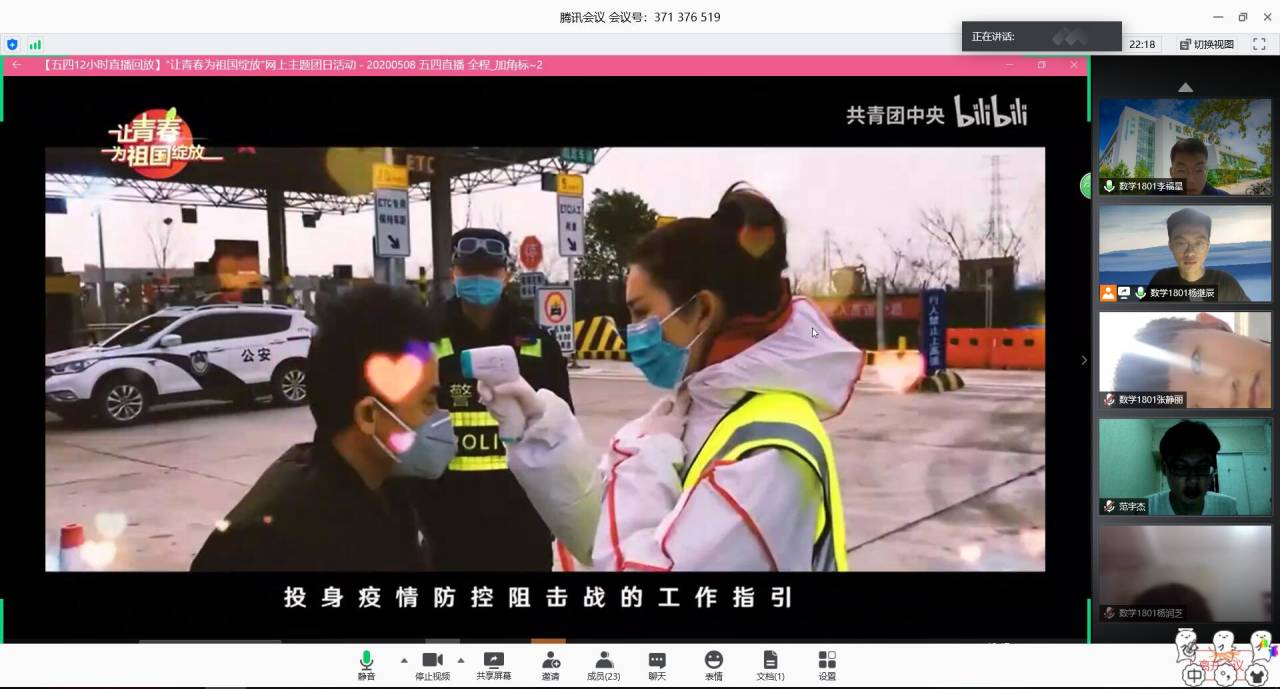Open the 表情 emoji reactions
1280x689 pixels.
tap(713, 664)
